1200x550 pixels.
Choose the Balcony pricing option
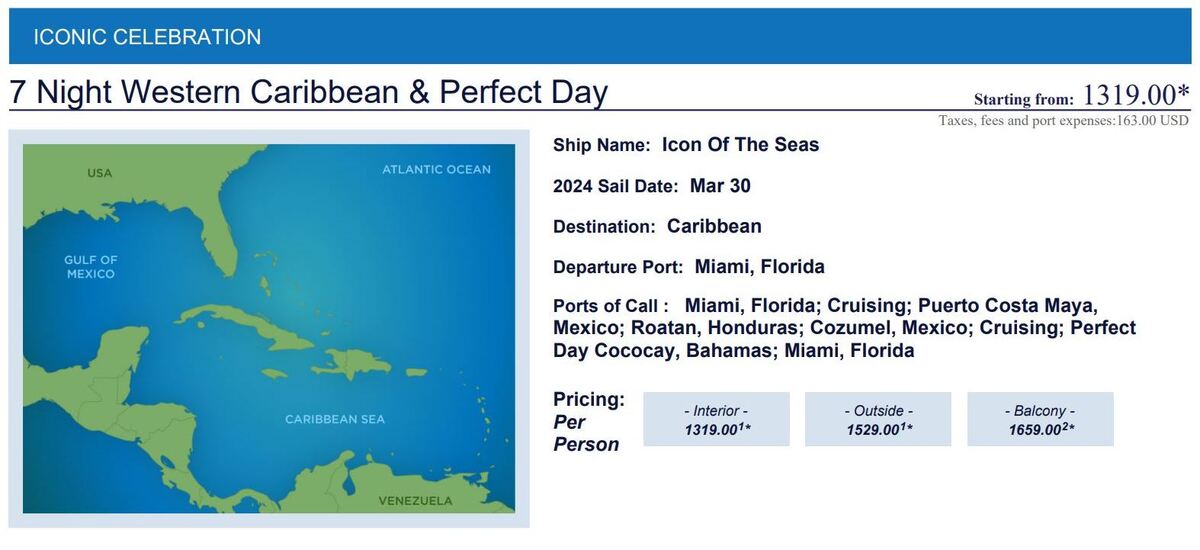1040,419
